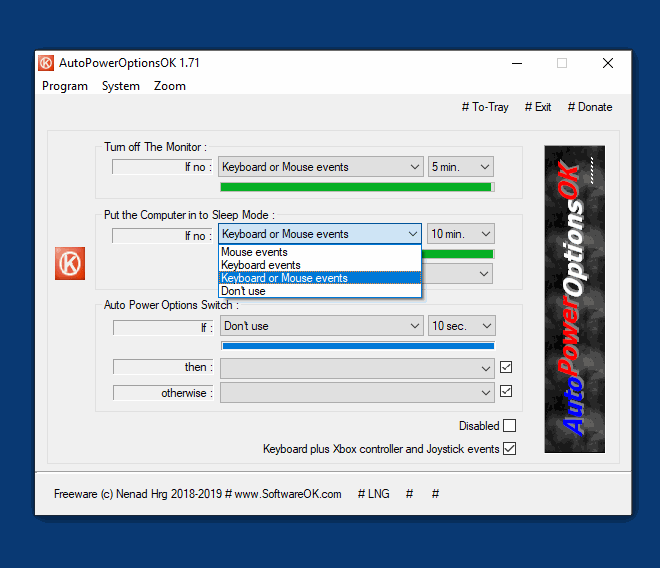Click the # To-Tray button
Viewport: 660px width, 568px height.
click(485, 107)
